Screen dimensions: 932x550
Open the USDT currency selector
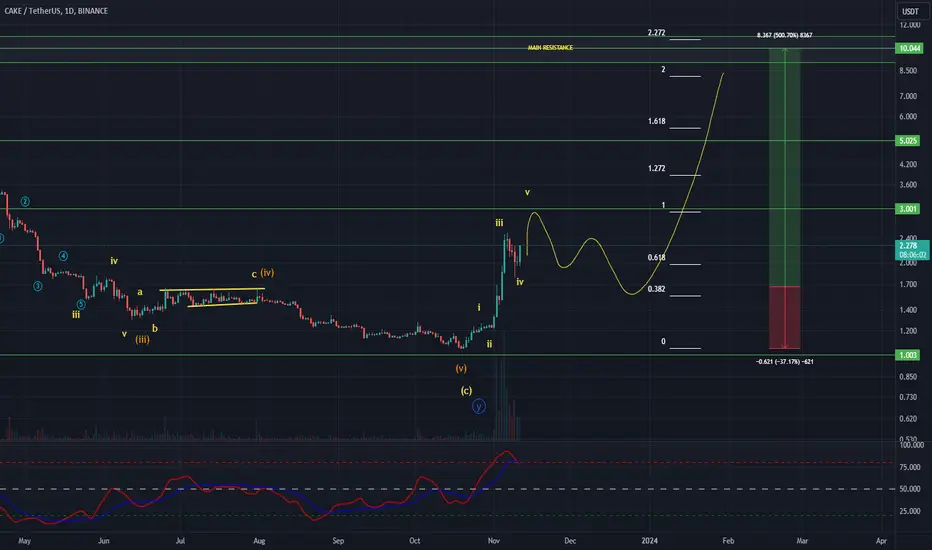point(910,11)
